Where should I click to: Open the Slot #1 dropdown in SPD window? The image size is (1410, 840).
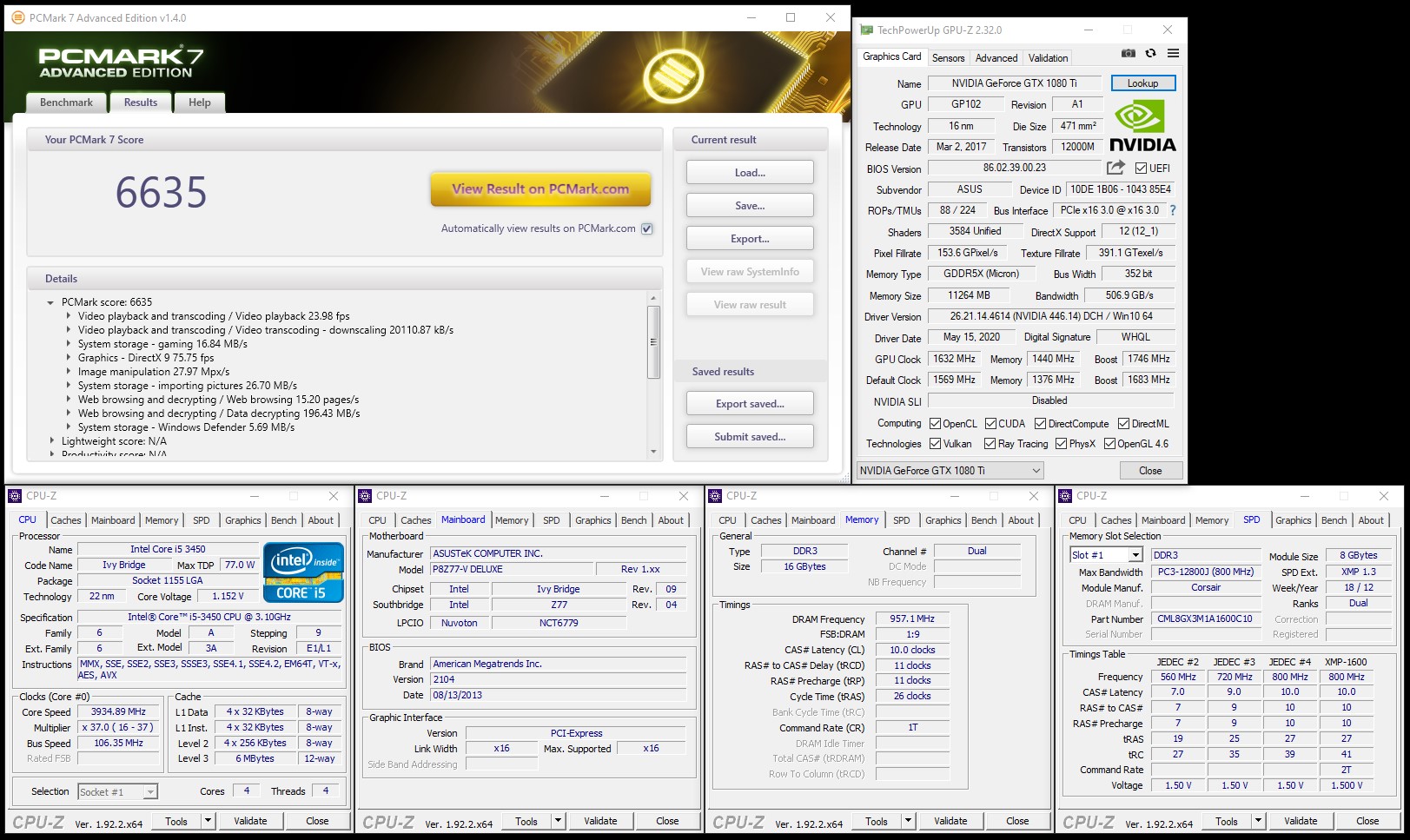[x=1135, y=555]
